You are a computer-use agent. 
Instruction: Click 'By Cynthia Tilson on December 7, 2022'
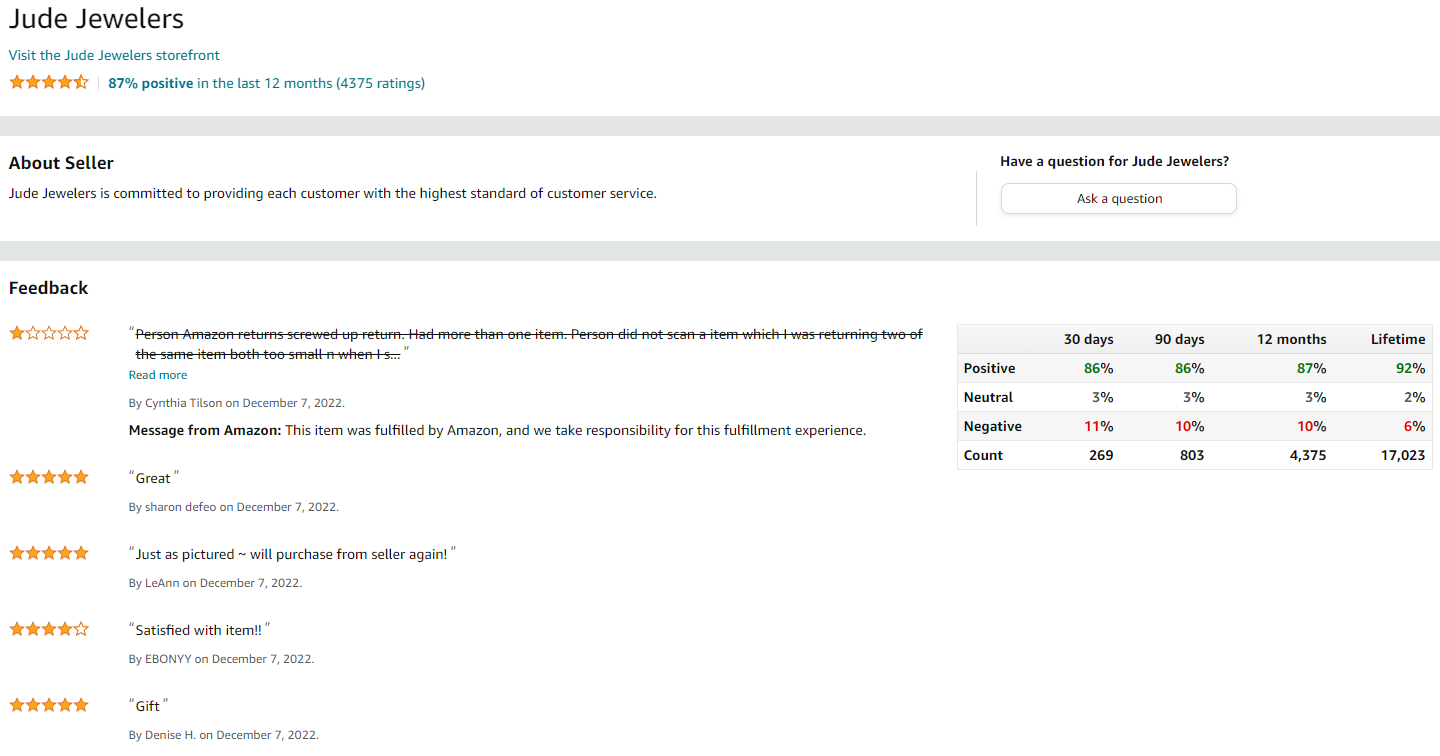pos(237,403)
